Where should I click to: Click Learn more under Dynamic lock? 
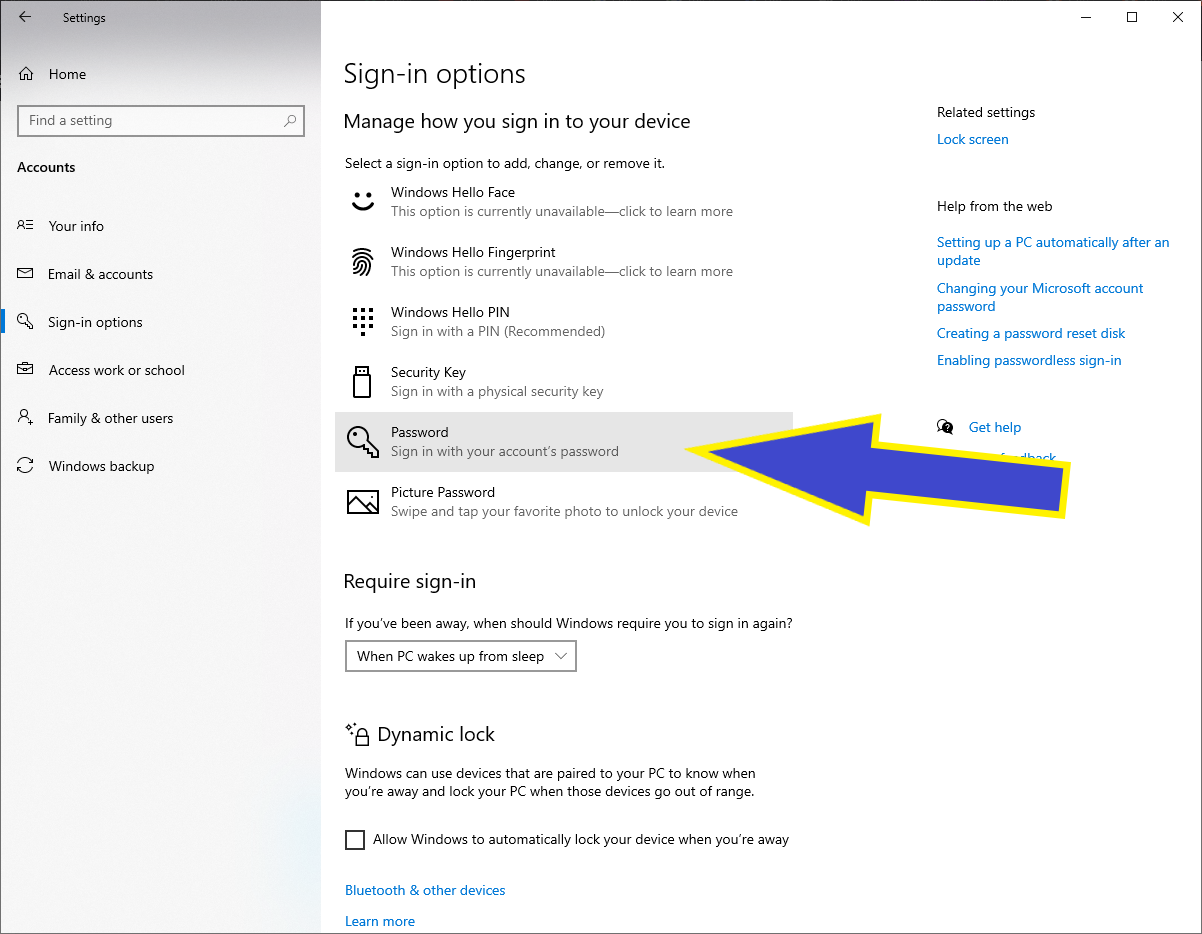(380, 922)
